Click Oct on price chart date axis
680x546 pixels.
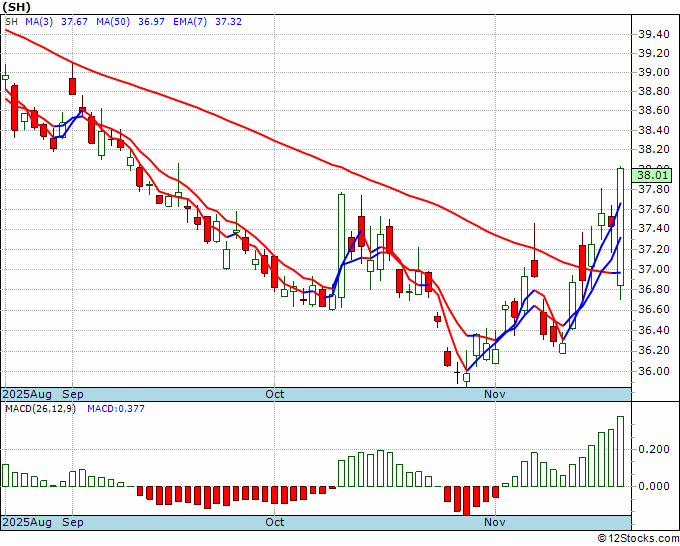click(275, 394)
